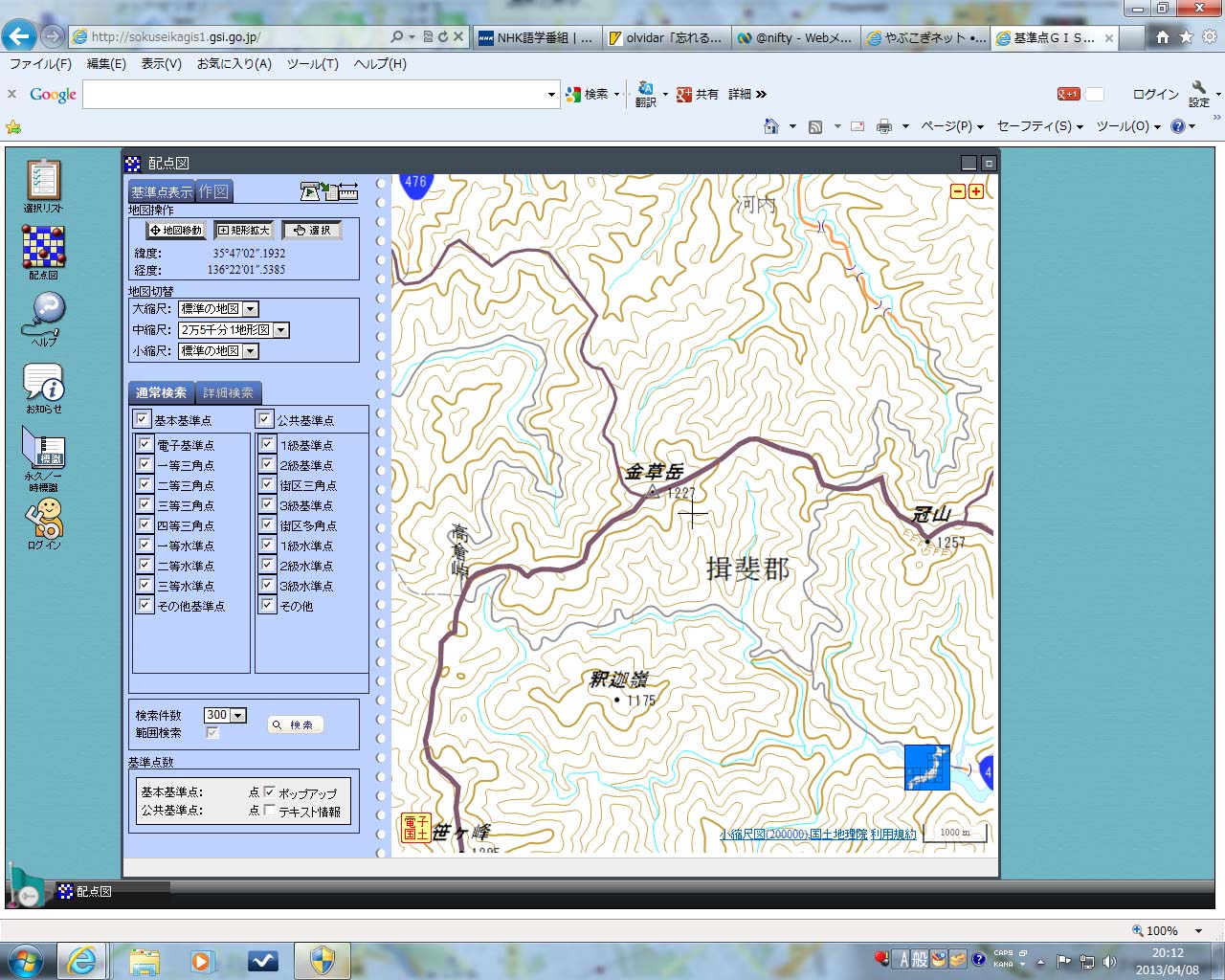The width and height of the screenshot is (1225, 980).
Task: Expand the 大縮尺 map dropdown
Action: click(250, 309)
